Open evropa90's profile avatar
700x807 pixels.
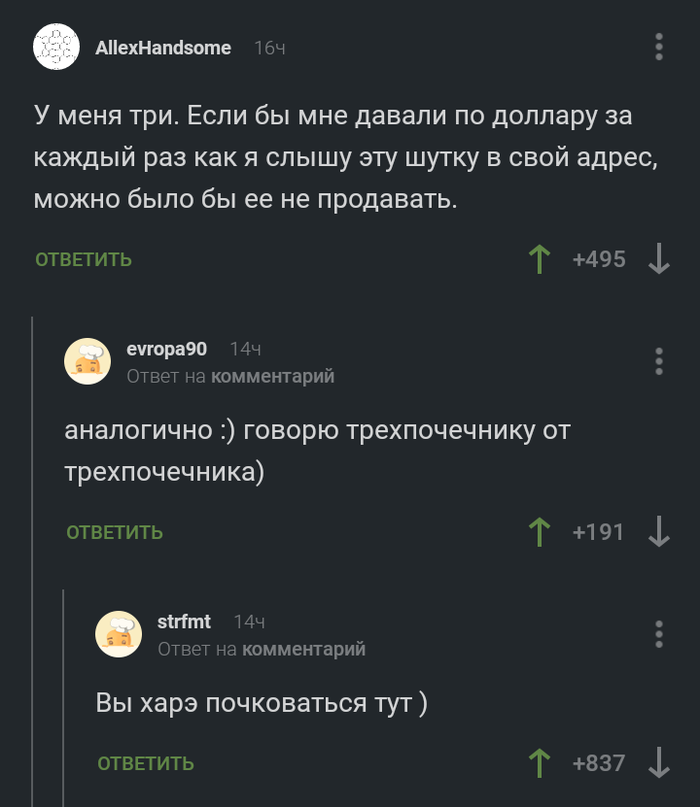click(x=88, y=361)
